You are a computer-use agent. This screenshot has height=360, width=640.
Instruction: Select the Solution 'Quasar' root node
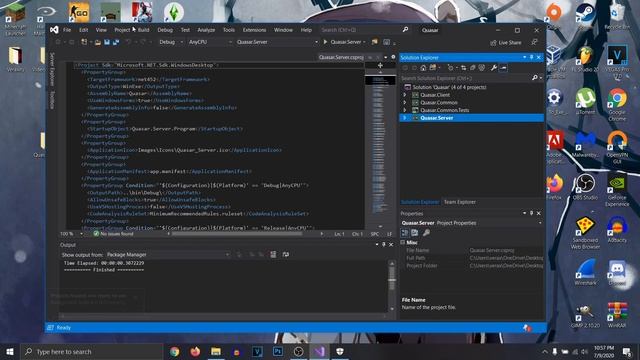[449, 87]
